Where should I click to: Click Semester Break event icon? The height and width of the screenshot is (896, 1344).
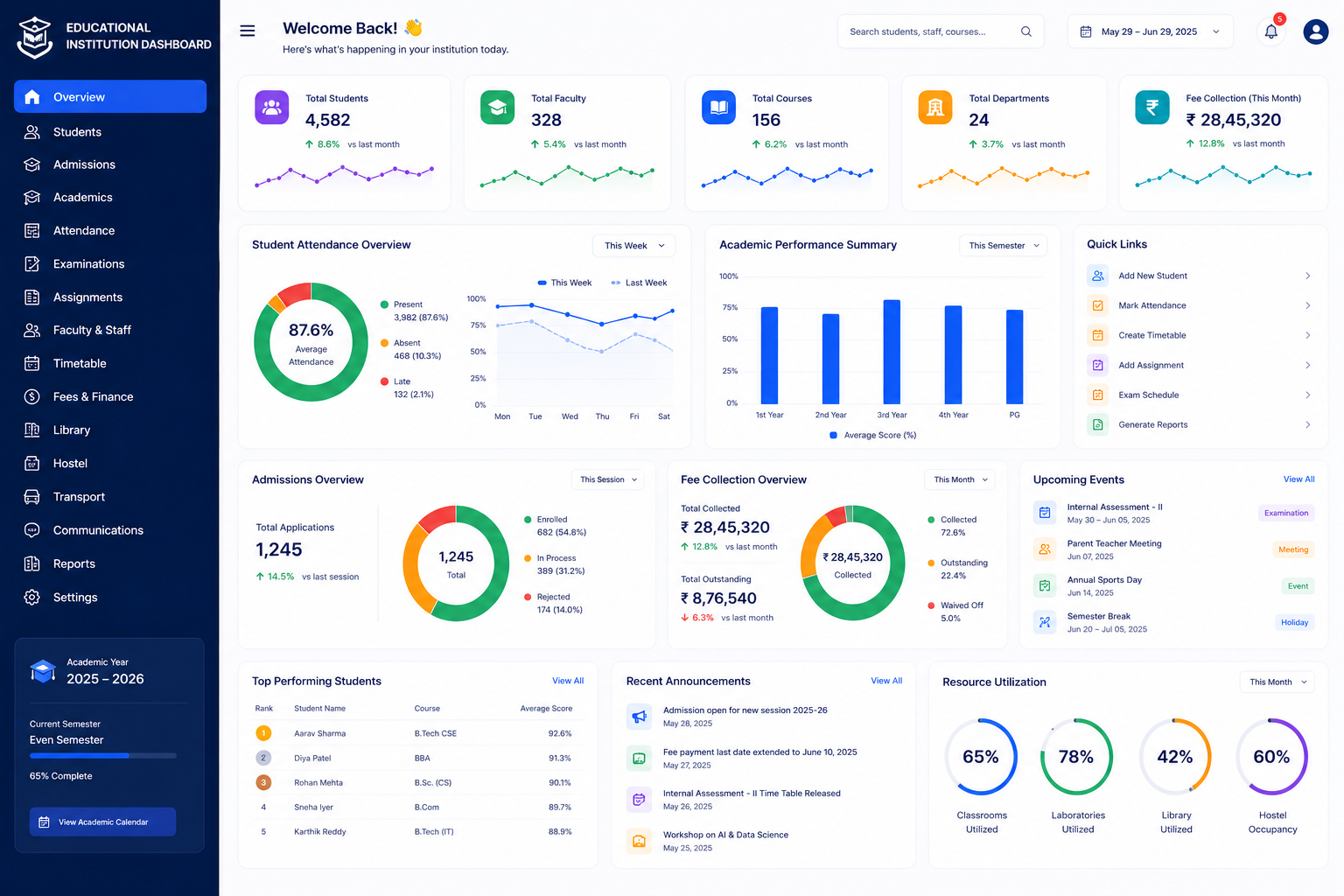(x=1045, y=622)
